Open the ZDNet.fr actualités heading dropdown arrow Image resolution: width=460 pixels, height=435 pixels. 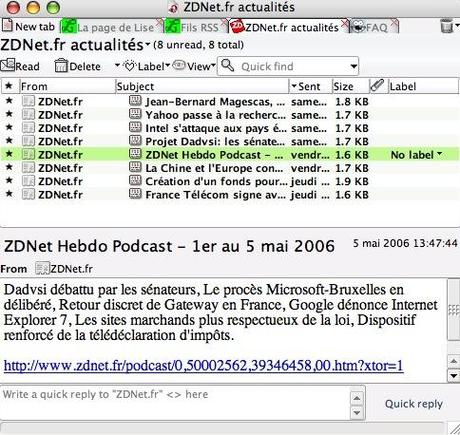147,44
